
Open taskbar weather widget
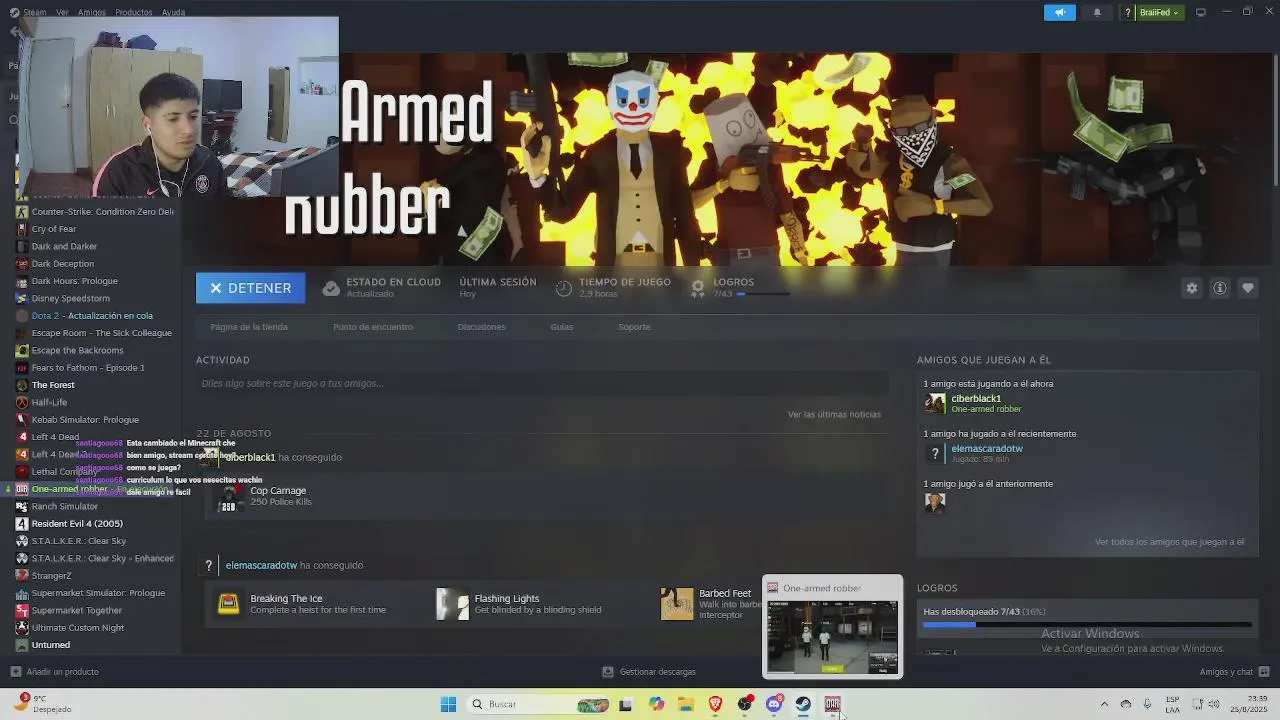pos(42,704)
